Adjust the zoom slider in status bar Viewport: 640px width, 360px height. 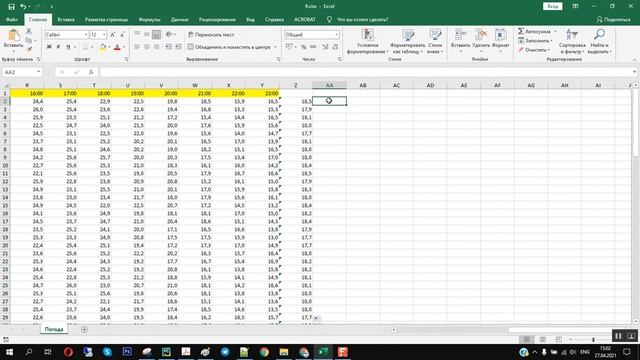(593, 340)
